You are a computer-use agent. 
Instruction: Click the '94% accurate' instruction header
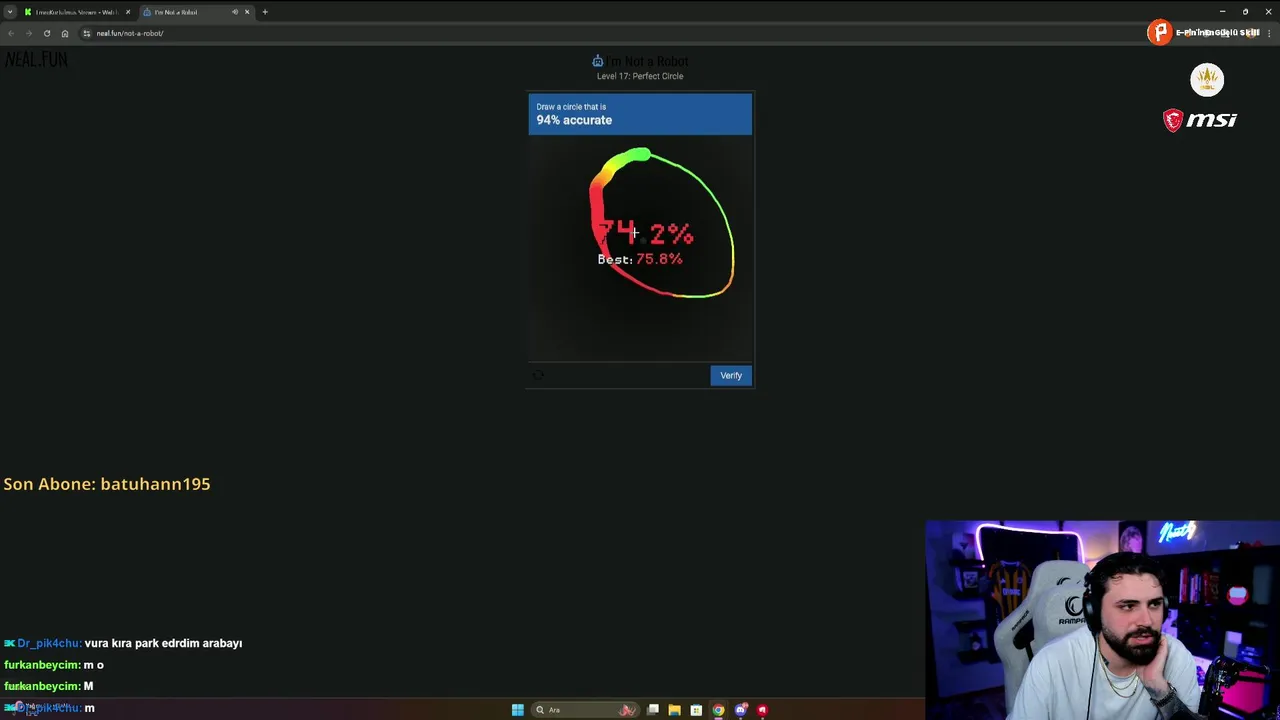(640, 114)
